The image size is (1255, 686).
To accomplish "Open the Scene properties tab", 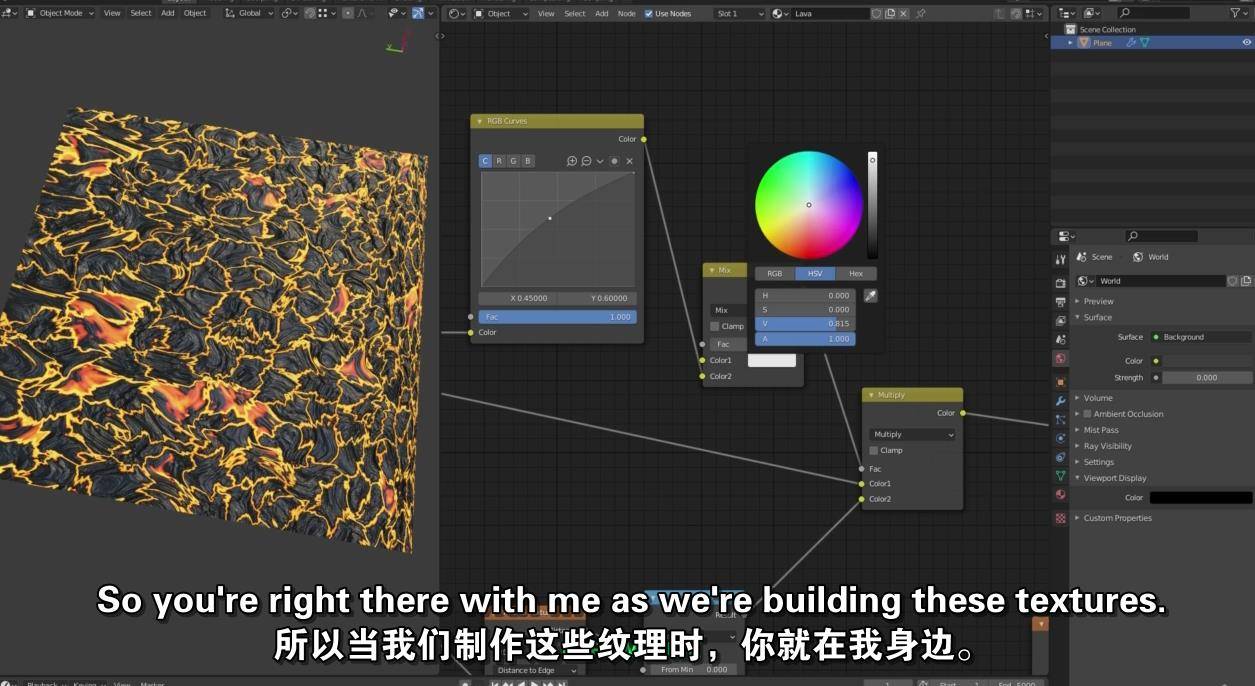I will pyautogui.click(x=1060, y=339).
